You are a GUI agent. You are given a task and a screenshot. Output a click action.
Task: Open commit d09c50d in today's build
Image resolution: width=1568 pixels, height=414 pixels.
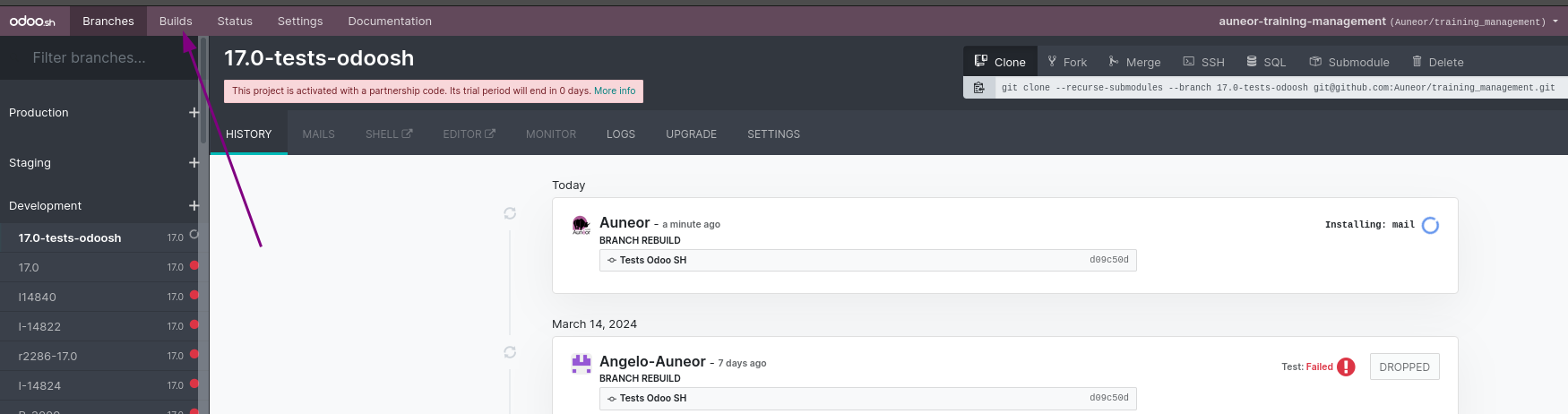1109,260
